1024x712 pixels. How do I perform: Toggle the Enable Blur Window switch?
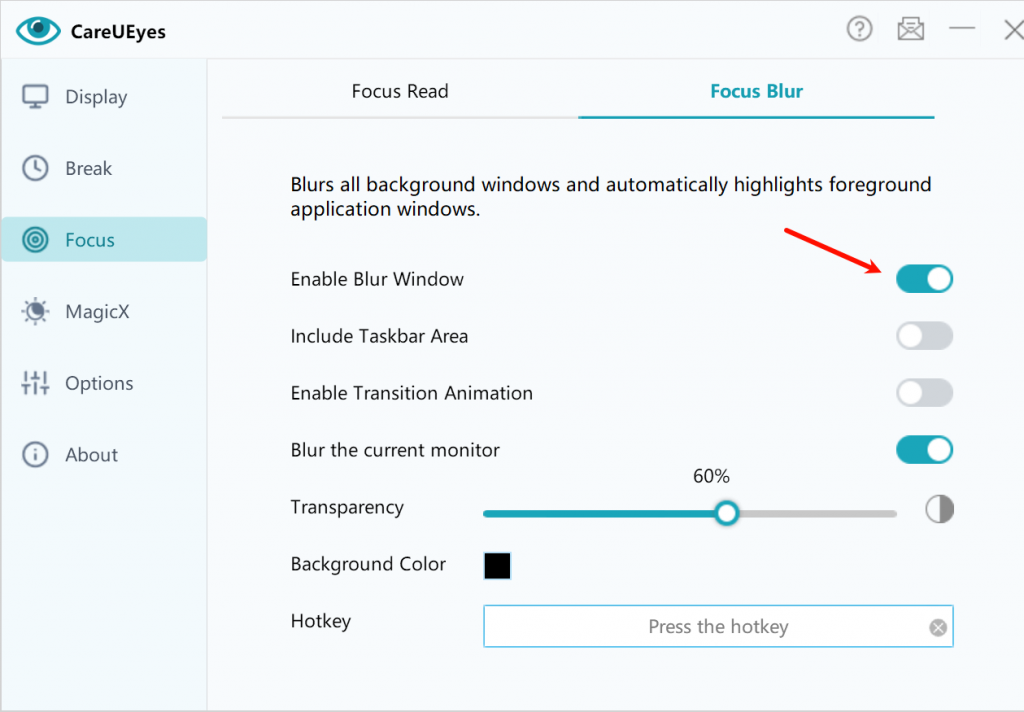pos(924,279)
